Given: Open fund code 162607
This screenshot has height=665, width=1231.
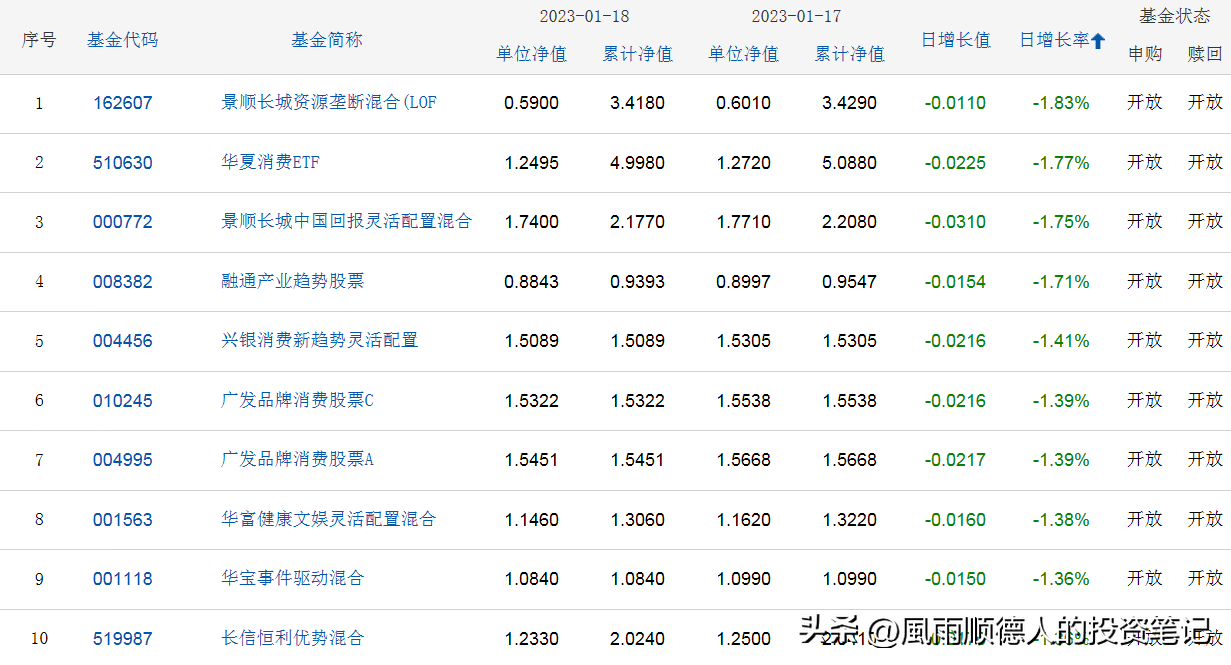Looking at the screenshot, I should click(x=123, y=103).
